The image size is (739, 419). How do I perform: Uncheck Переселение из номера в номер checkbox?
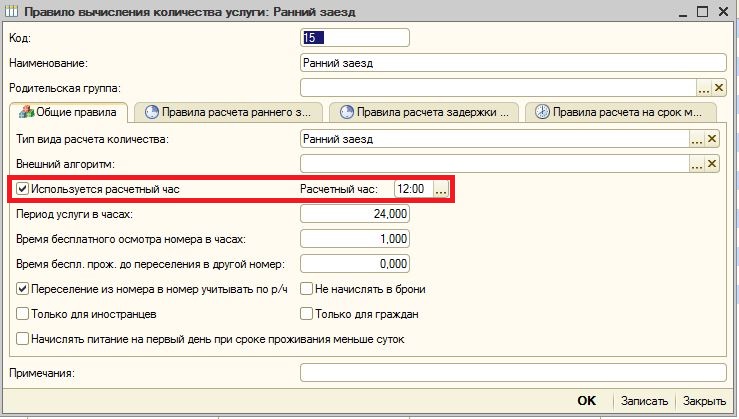point(23,289)
